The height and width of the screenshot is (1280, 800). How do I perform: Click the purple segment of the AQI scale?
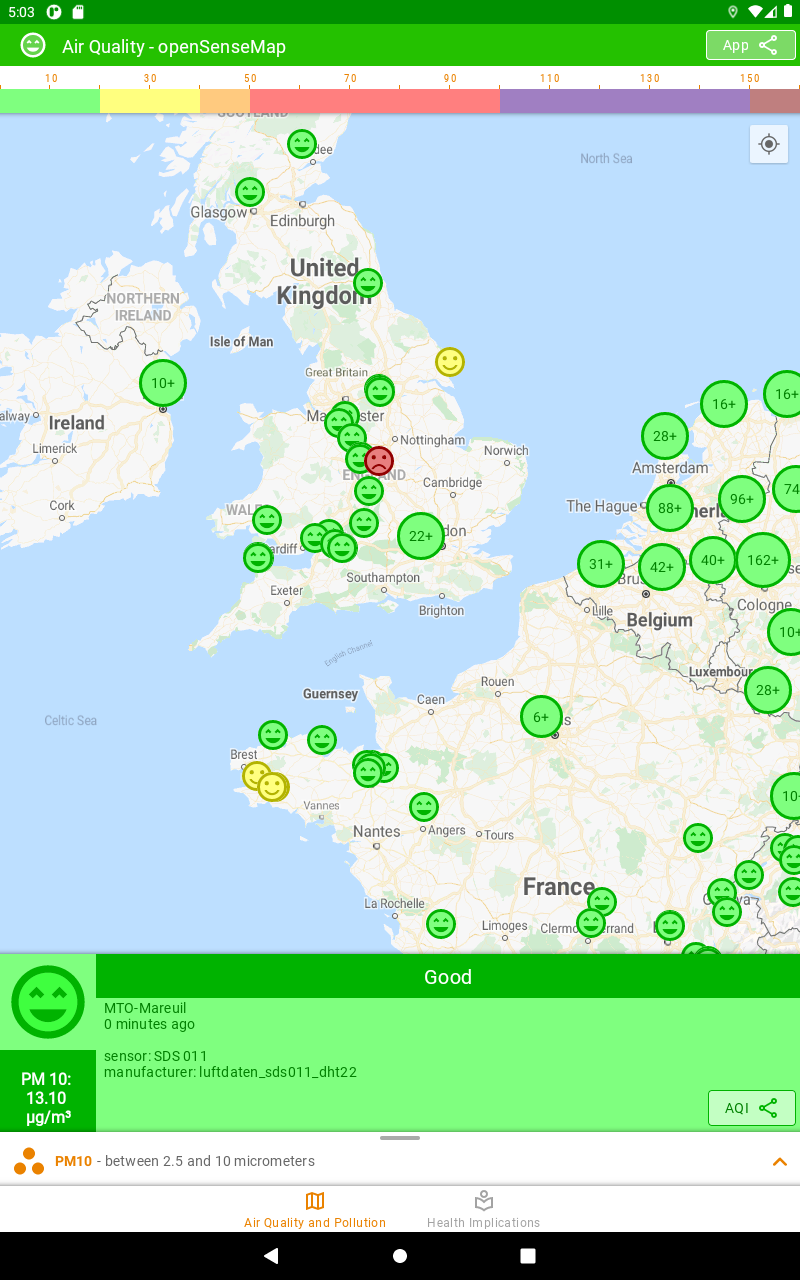[624, 101]
